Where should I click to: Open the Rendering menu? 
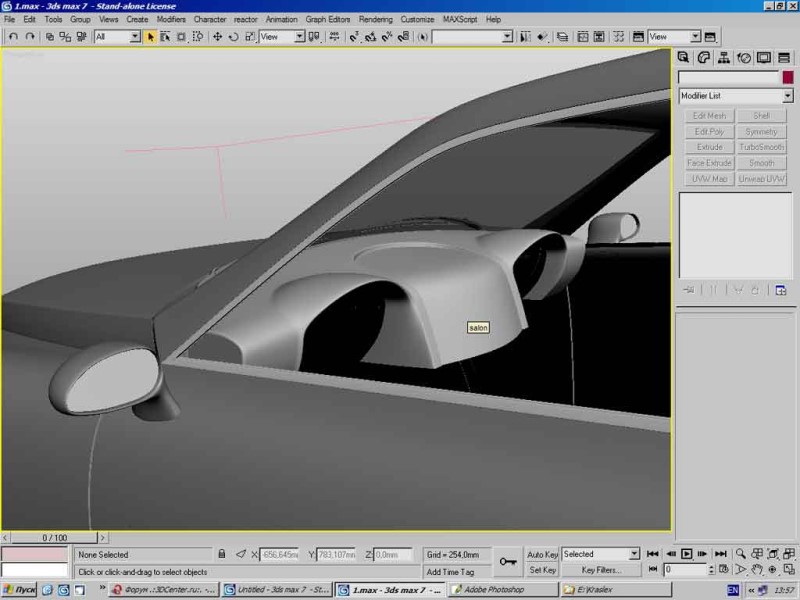pyautogui.click(x=376, y=19)
